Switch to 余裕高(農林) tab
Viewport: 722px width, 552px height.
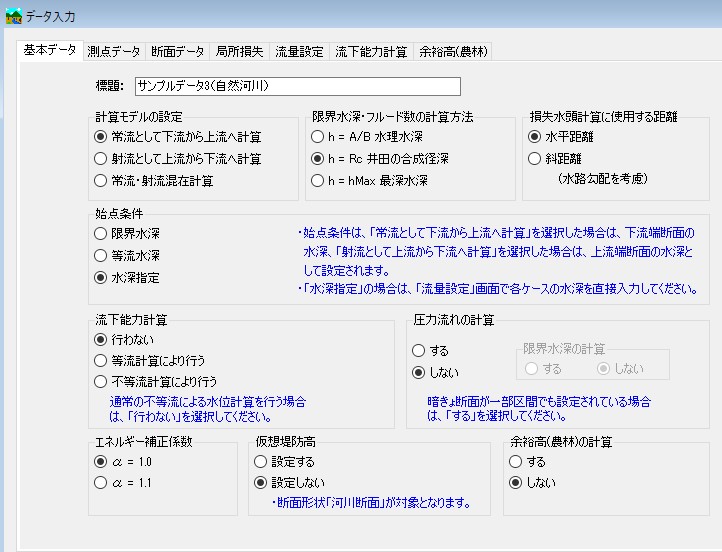(x=453, y=52)
